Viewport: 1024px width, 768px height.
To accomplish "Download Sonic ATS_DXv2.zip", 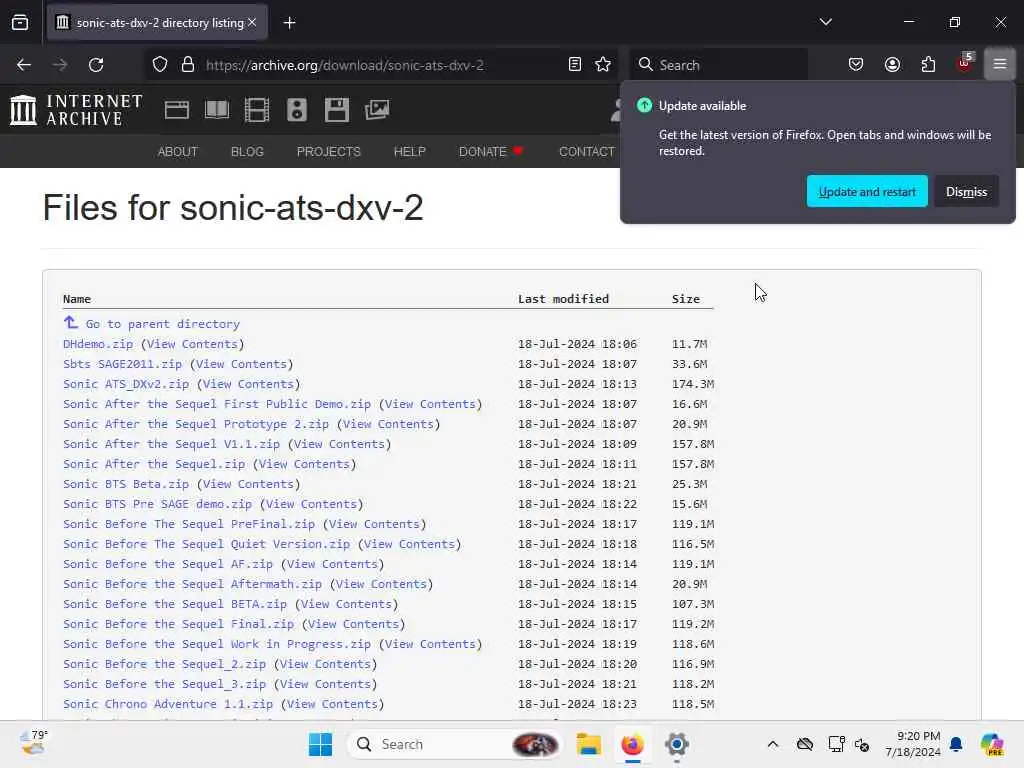I will [126, 384].
